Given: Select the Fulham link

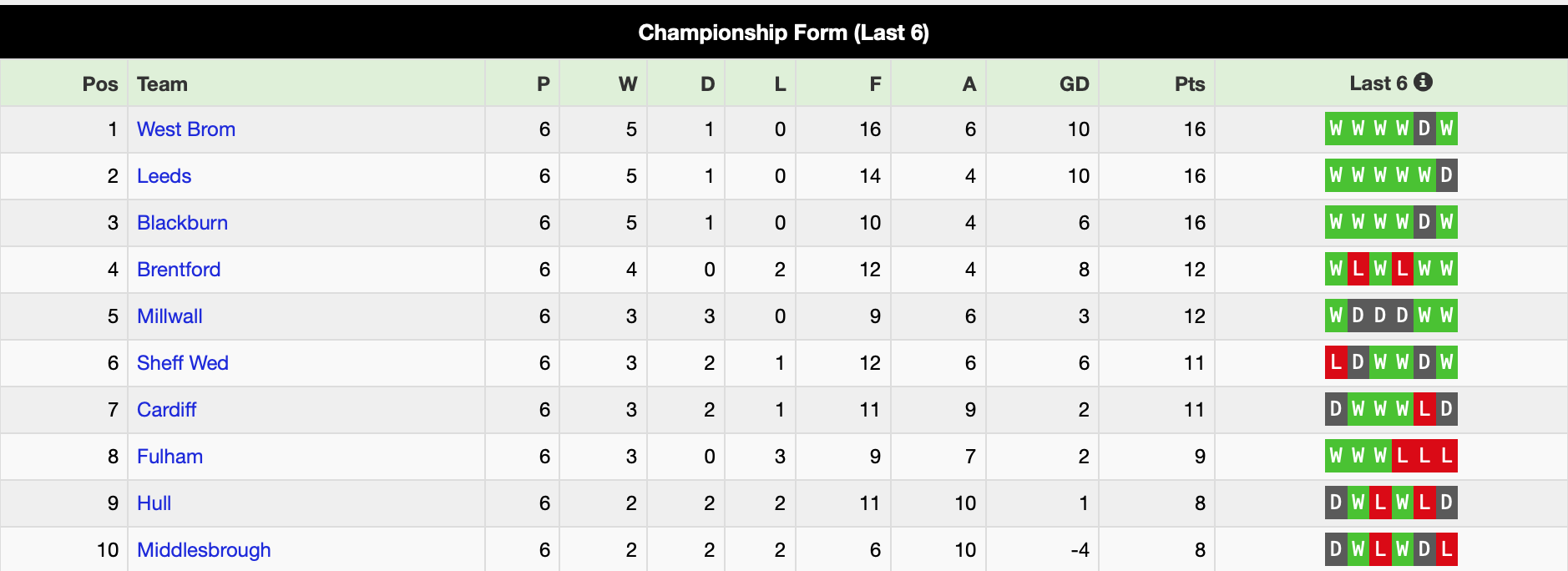Looking at the screenshot, I should tap(169, 457).
